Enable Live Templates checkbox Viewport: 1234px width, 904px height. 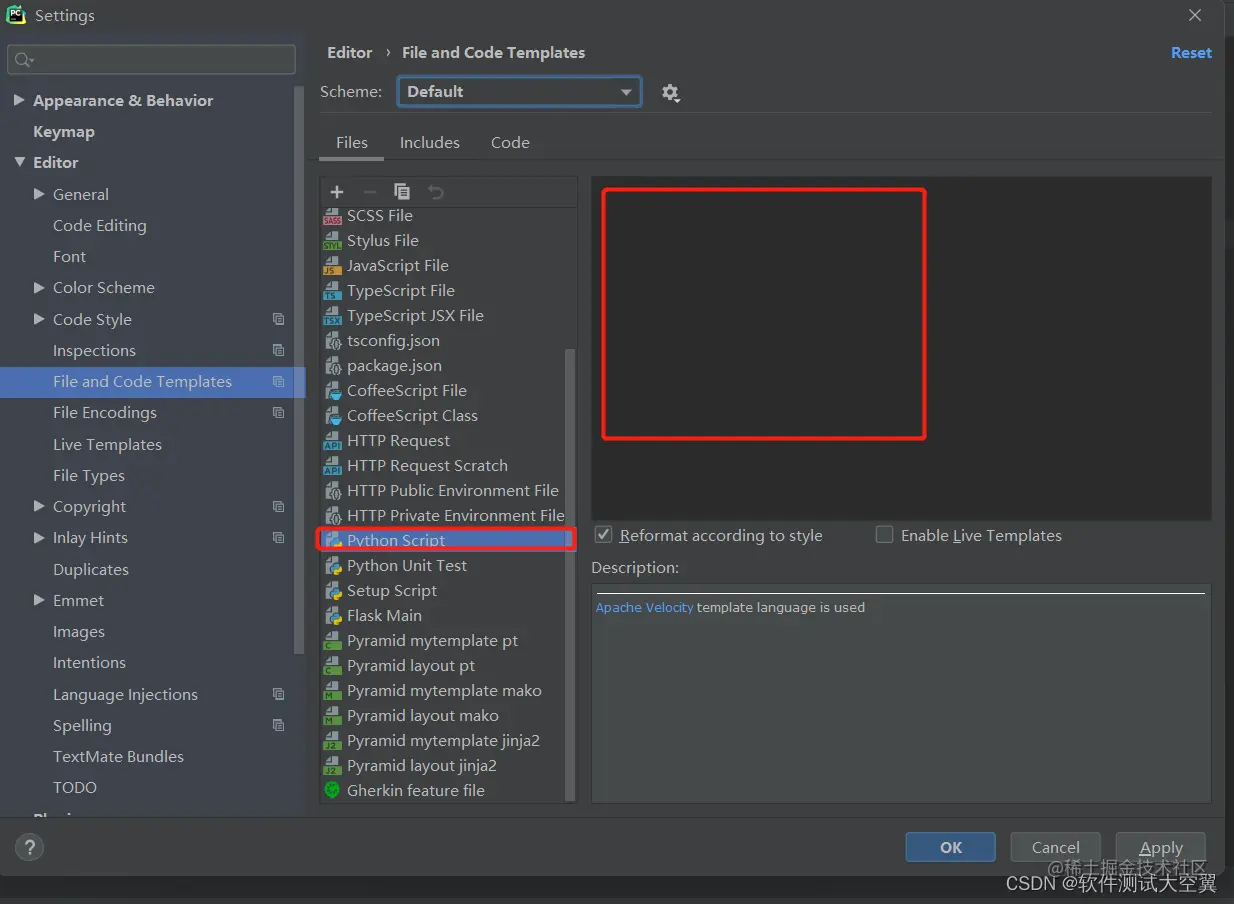coord(884,535)
